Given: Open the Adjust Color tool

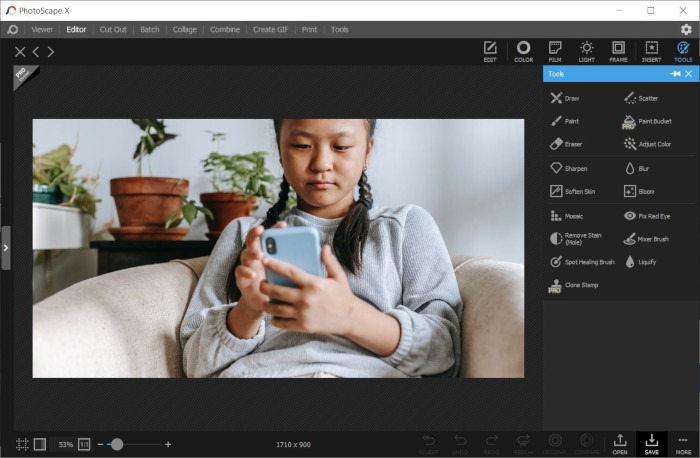Looking at the screenshot, I should point(647,144).
